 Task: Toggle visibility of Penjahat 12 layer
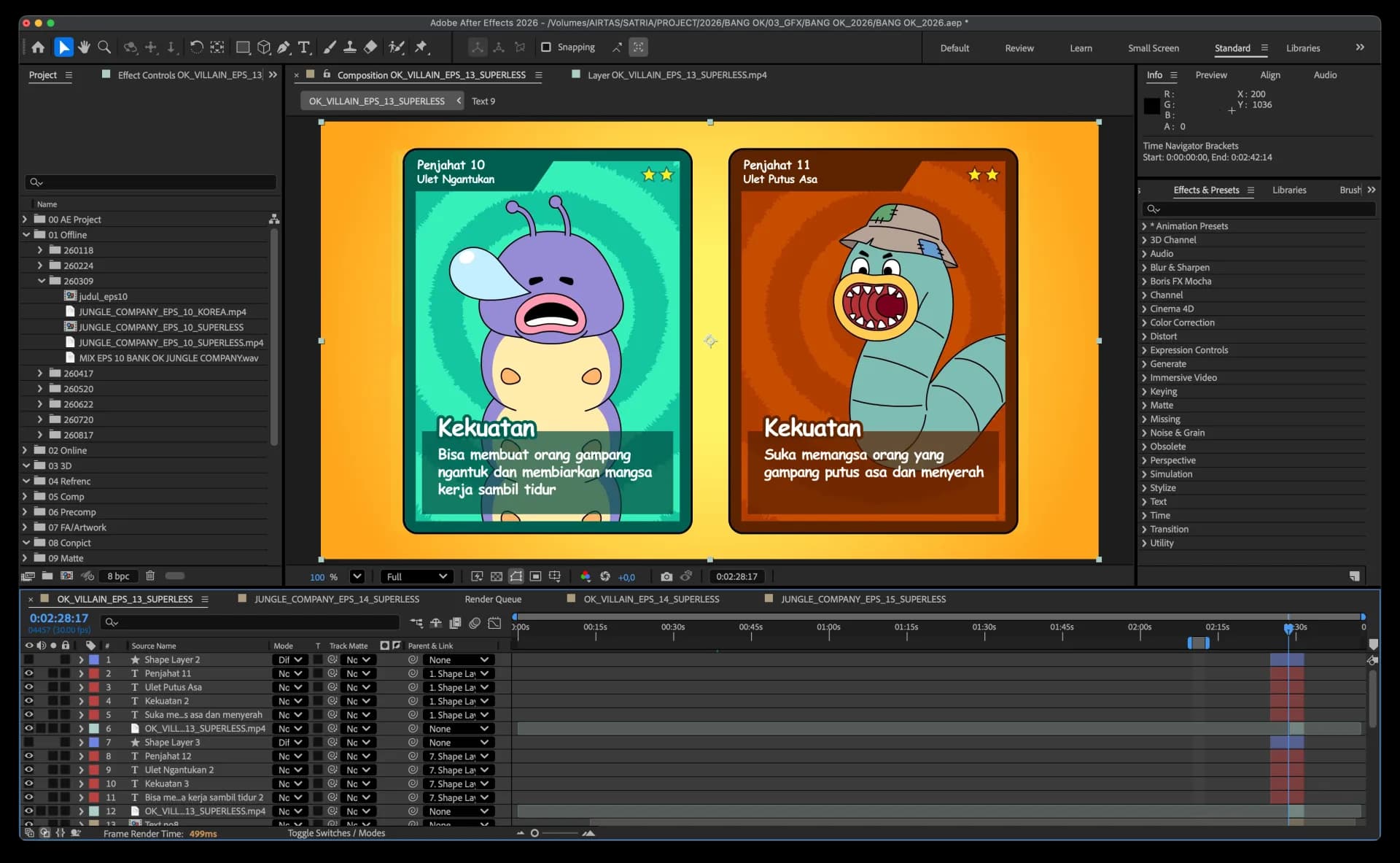coord(29,756)
